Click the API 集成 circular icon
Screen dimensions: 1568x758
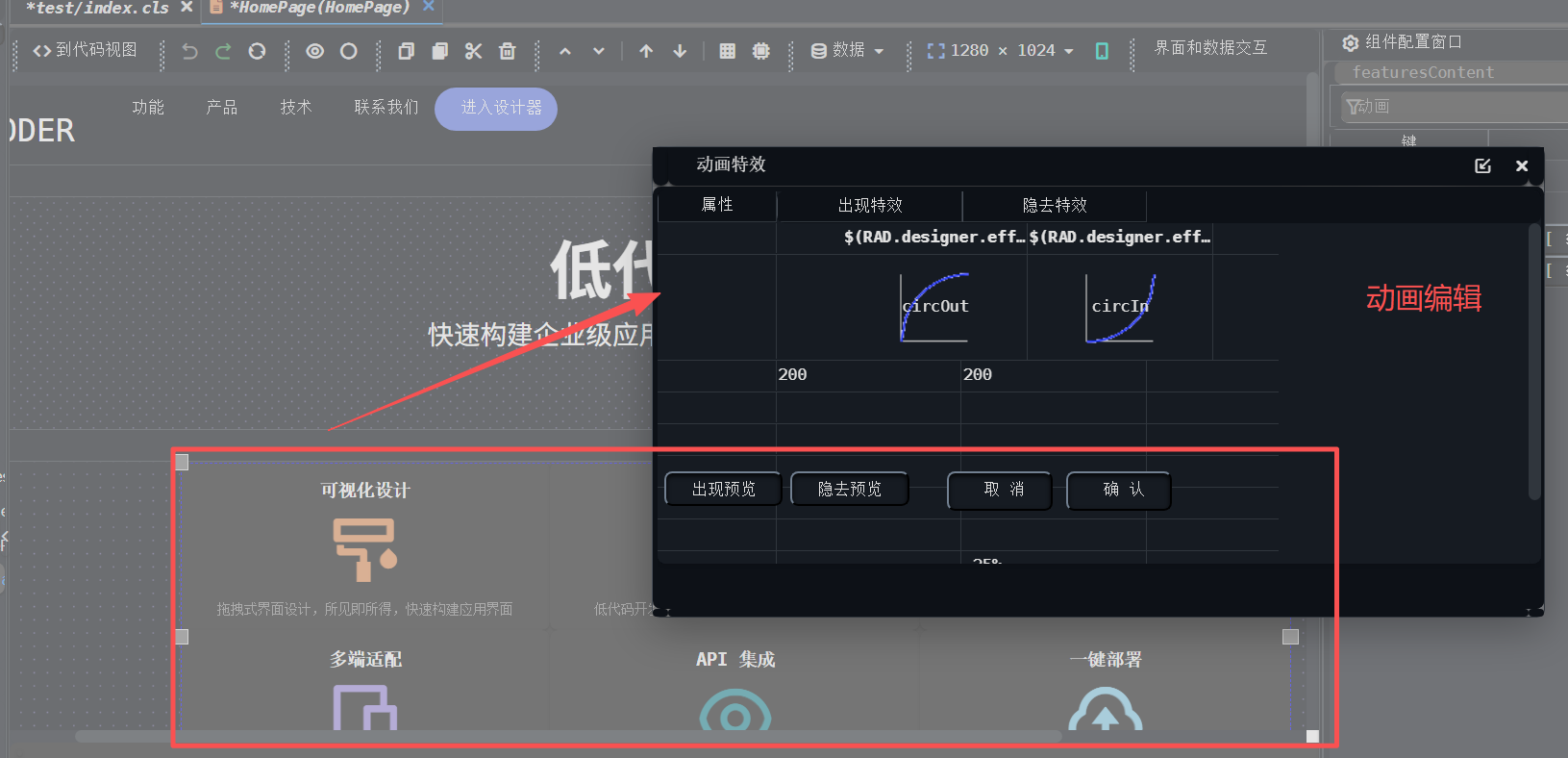point(735,709)
